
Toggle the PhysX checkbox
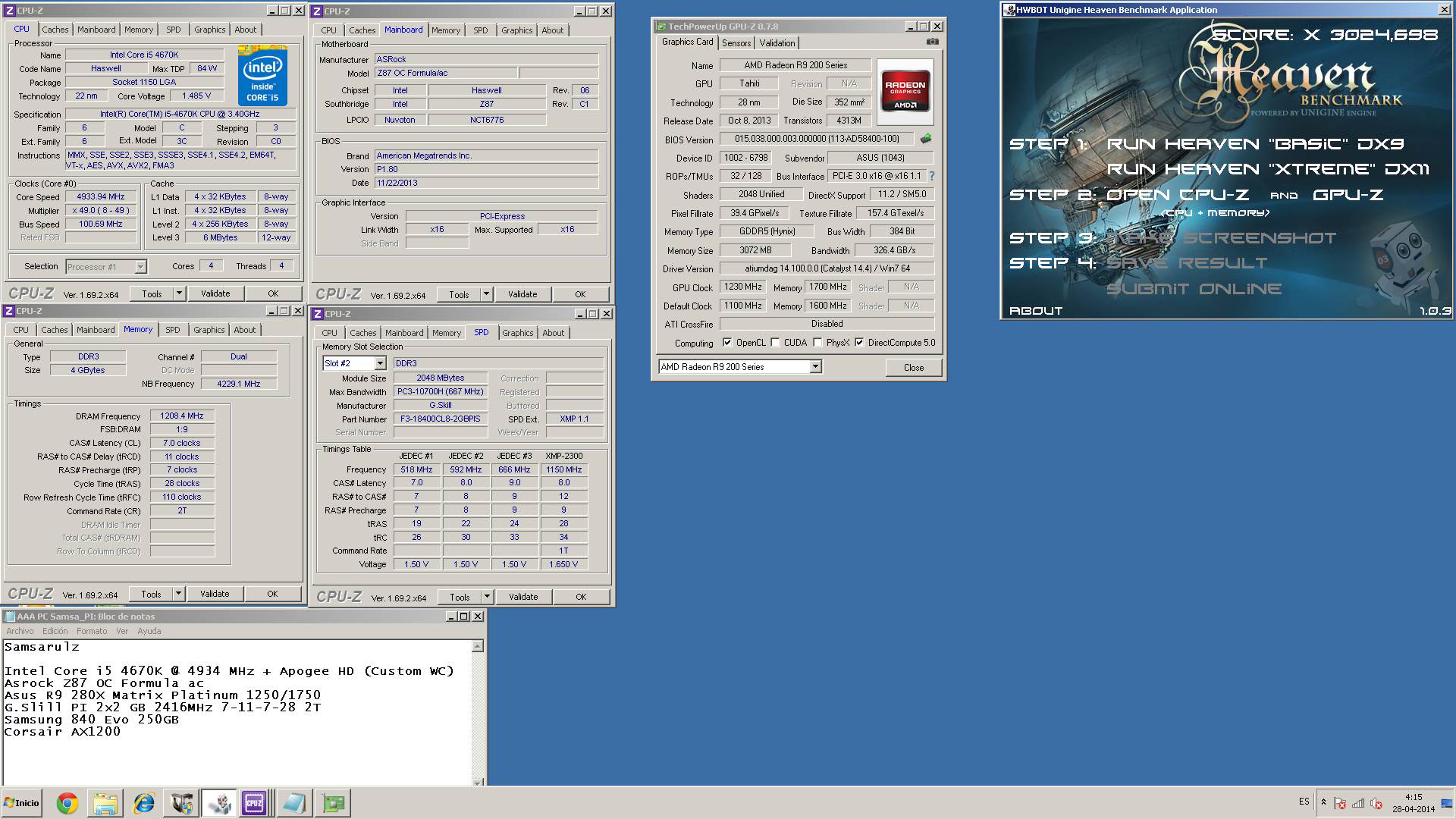click(817, 343)
